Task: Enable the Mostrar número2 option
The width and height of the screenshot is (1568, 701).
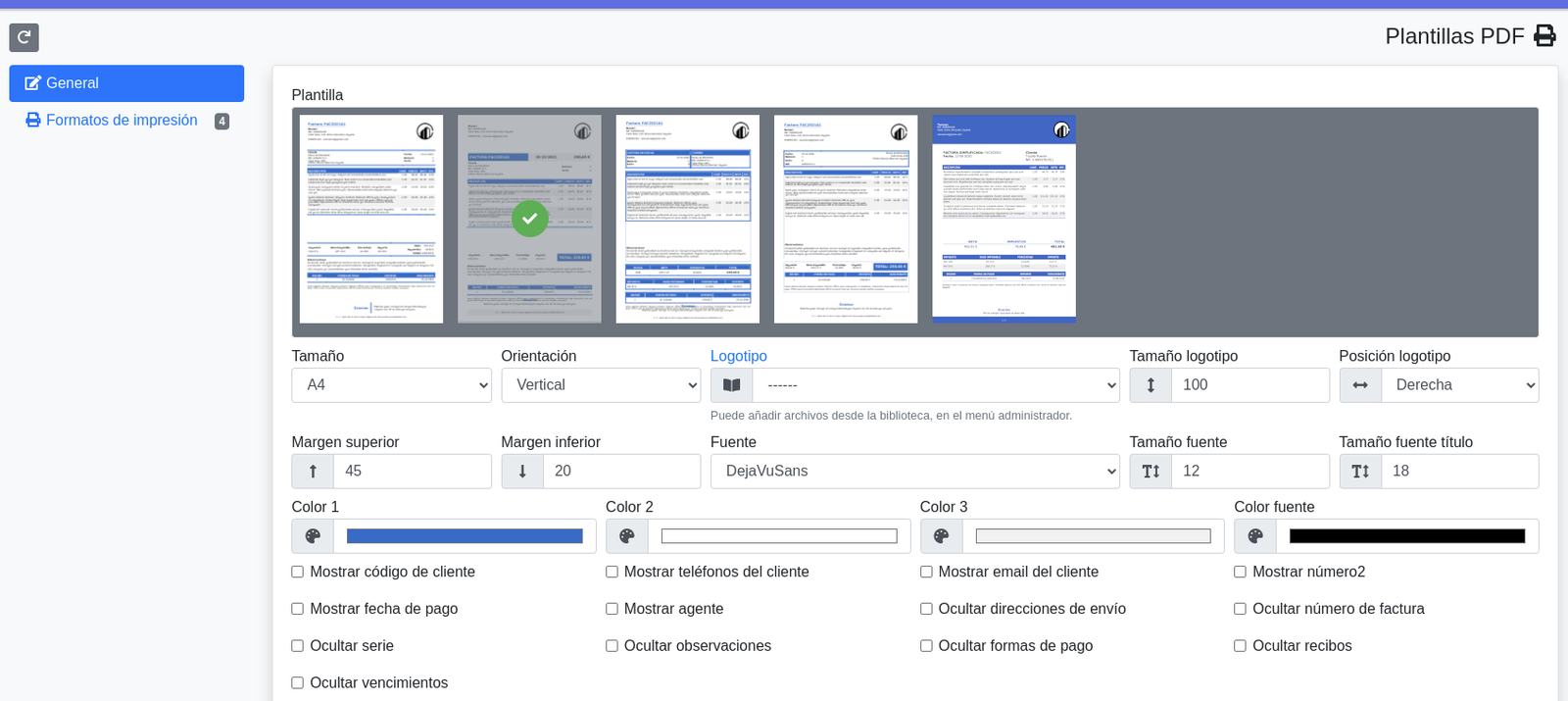Action: pyautogui.click(x=1240, y=572)
